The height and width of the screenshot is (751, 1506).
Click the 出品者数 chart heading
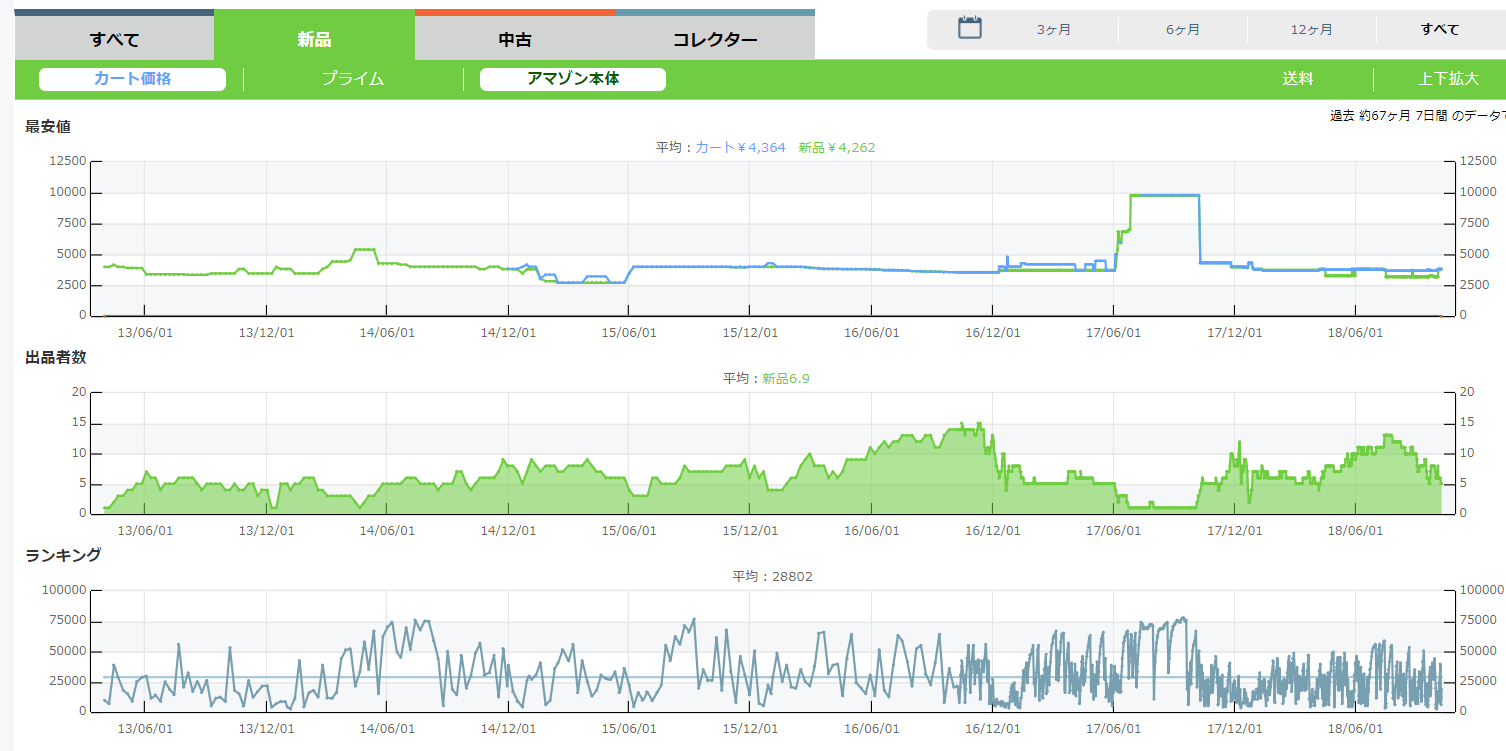pos(56,358)
